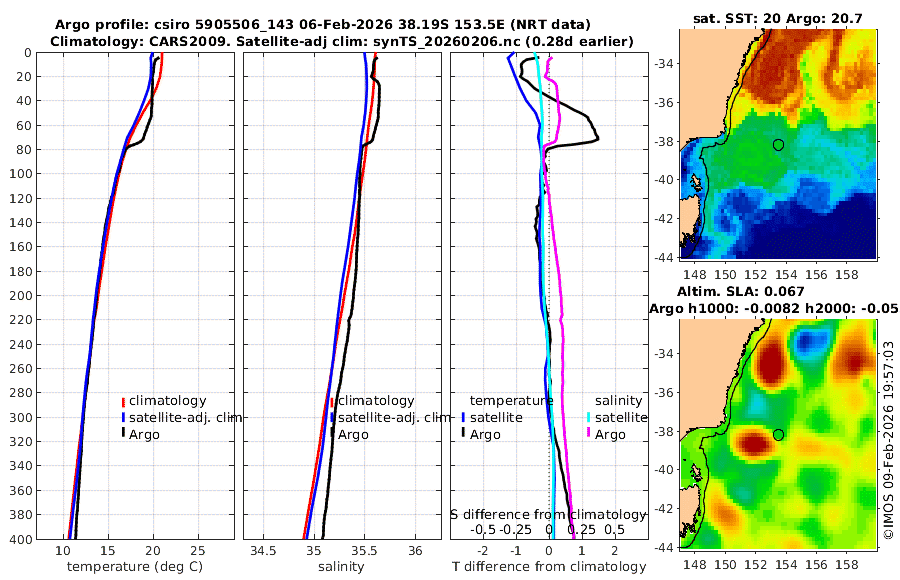This screenshot has height=580, width=900.
Task: Click the 'salinity' x-axis label
Action: coord(341,567)
